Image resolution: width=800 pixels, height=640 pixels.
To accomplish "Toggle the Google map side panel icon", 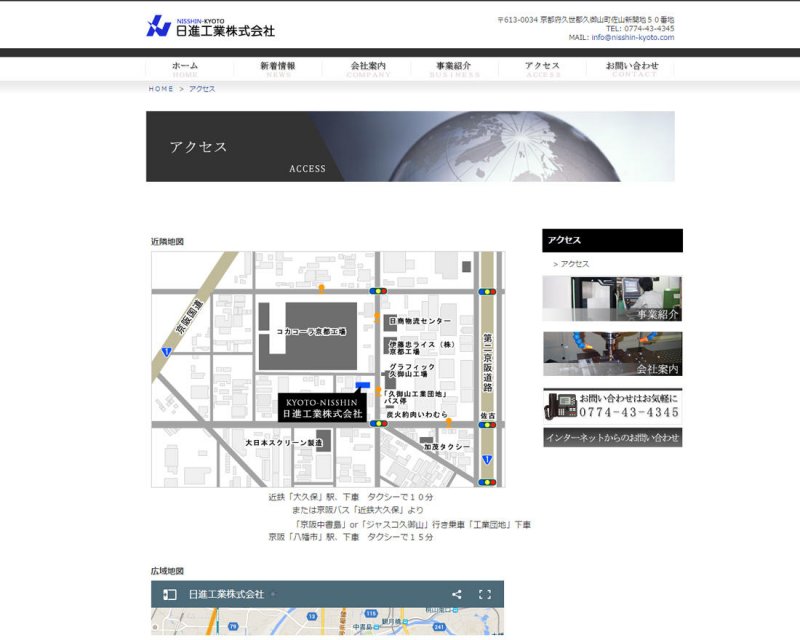I will (x=169, y=594).
